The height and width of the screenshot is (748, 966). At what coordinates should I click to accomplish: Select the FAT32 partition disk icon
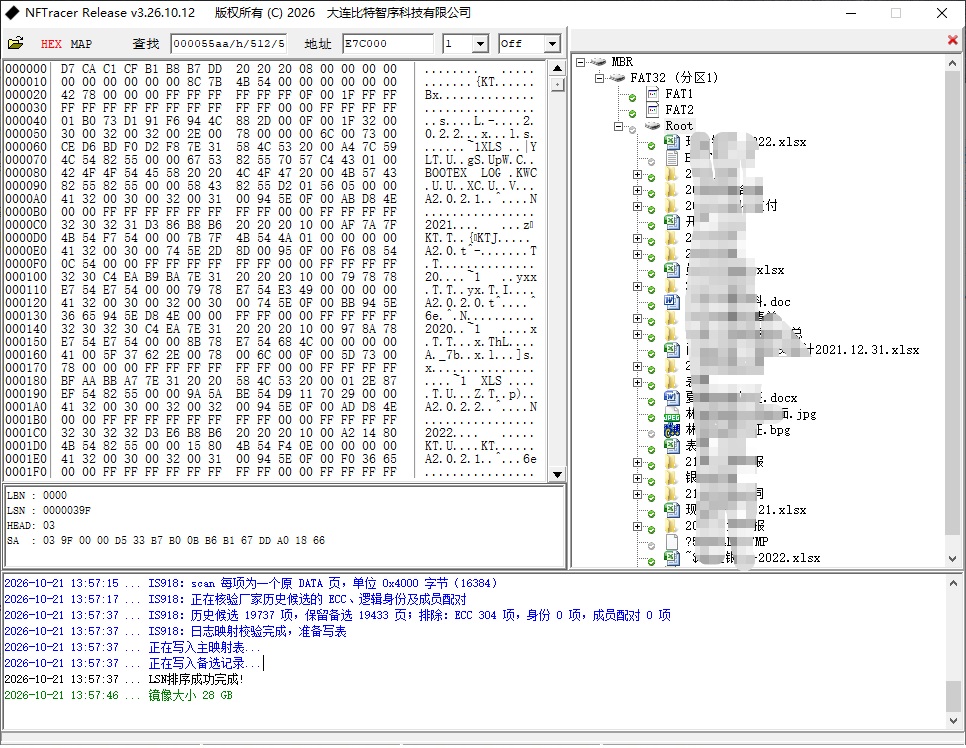point(617,78)
